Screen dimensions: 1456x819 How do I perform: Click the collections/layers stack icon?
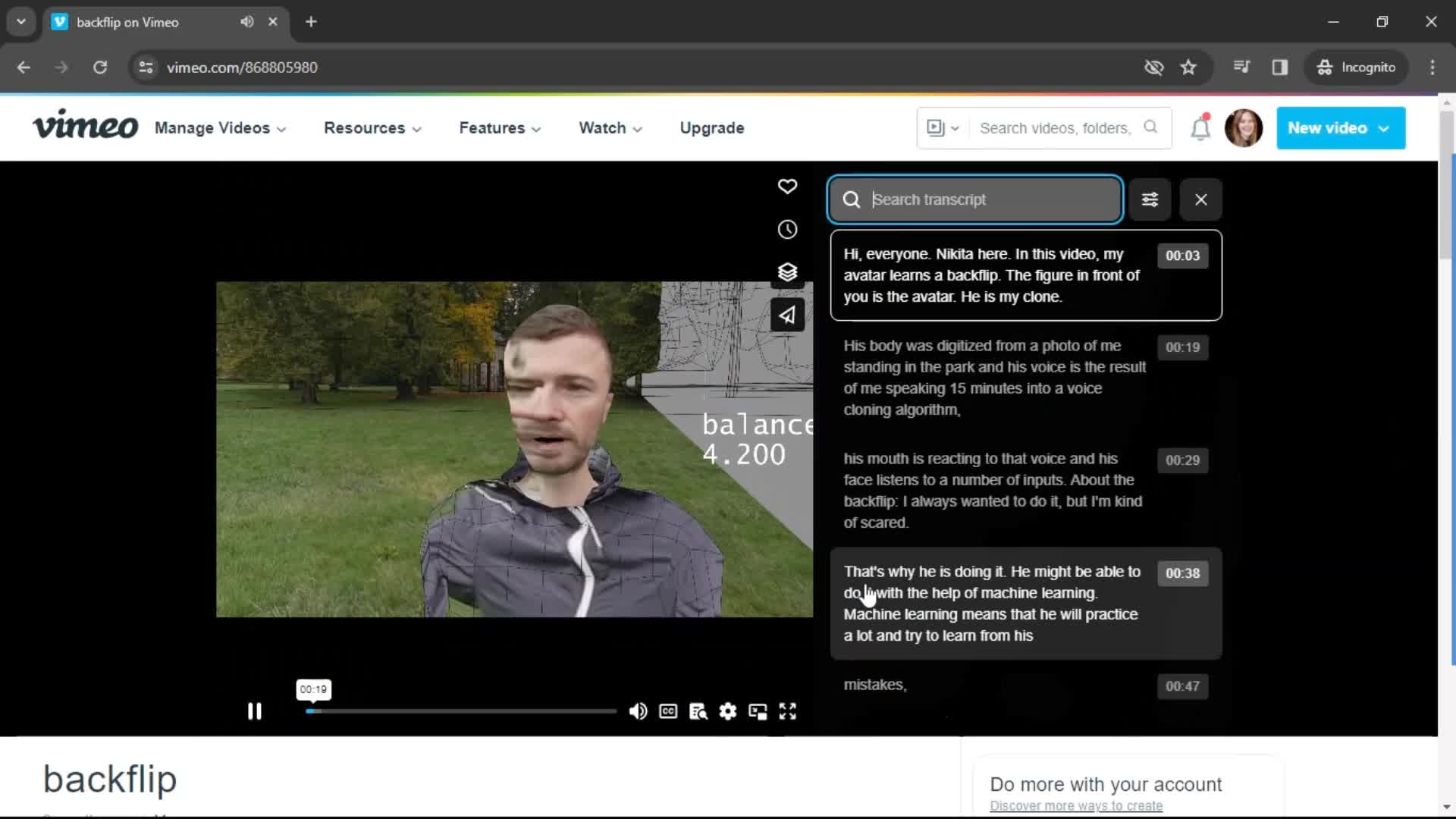point(788,272)
